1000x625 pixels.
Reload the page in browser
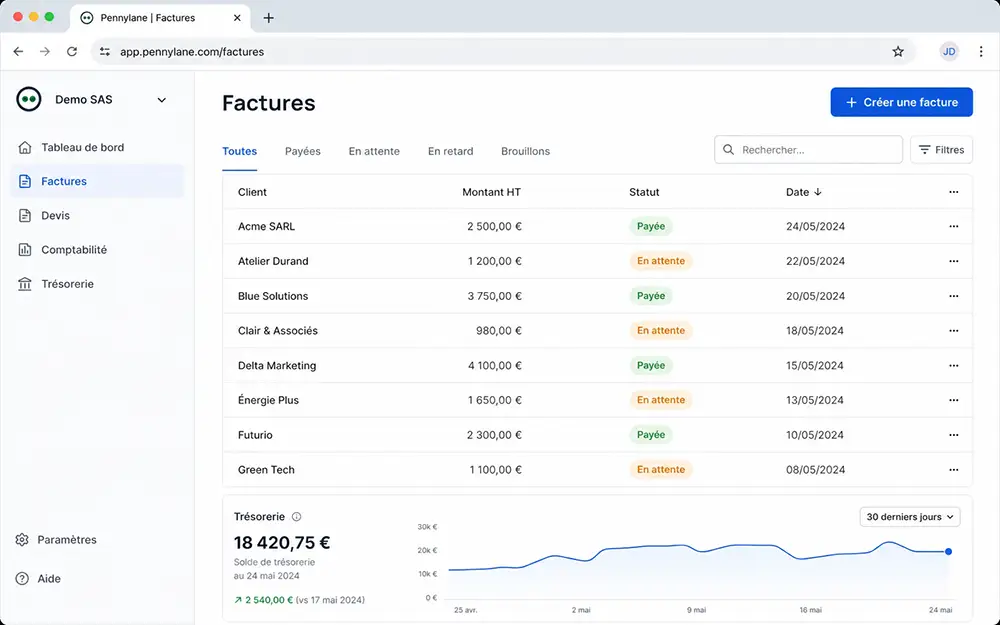point(72,52)
